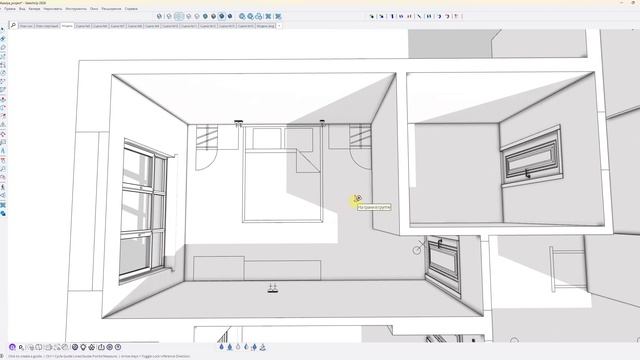Click the plus button after scene tabs
Image resolution: width=640 pixels, height=360 pixels.
click(x=279, y=26)
